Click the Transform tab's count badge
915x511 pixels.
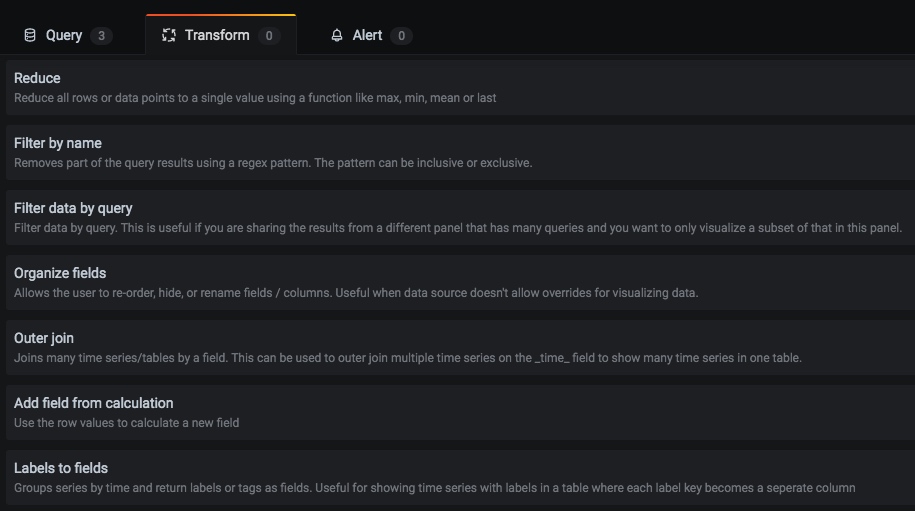[x=268, y=36]
